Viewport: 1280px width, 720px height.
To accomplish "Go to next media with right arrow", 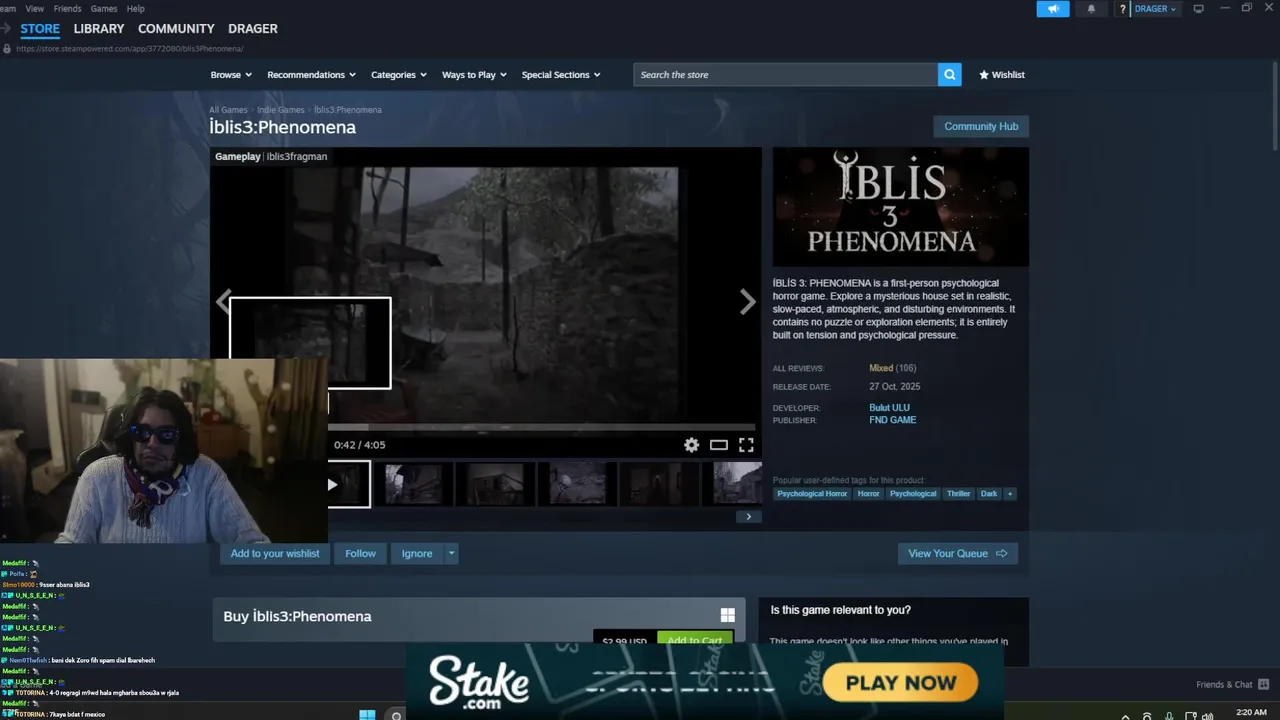I will click(747, 302).
